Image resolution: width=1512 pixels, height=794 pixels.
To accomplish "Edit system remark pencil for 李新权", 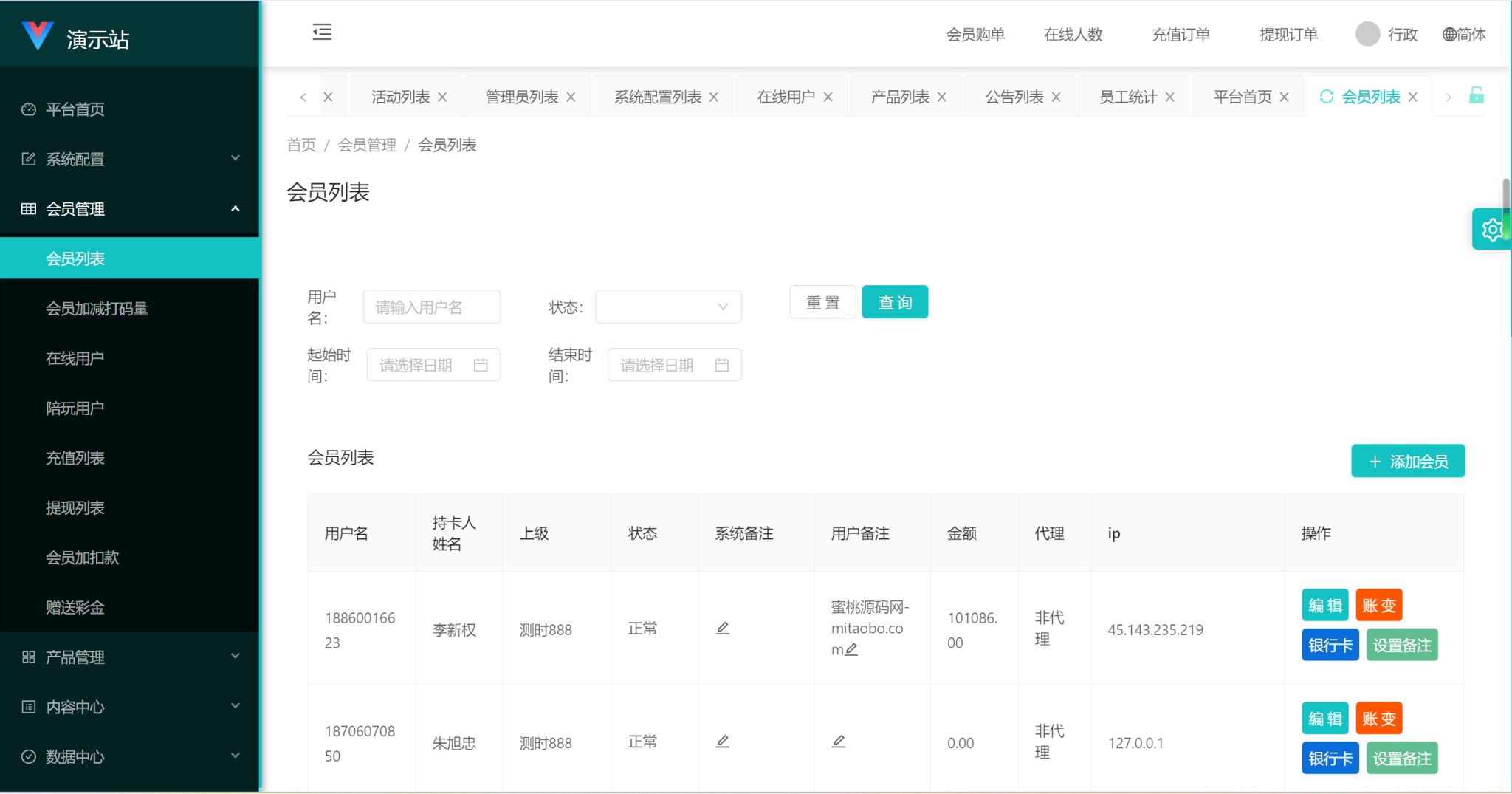I will coord(723,629).
